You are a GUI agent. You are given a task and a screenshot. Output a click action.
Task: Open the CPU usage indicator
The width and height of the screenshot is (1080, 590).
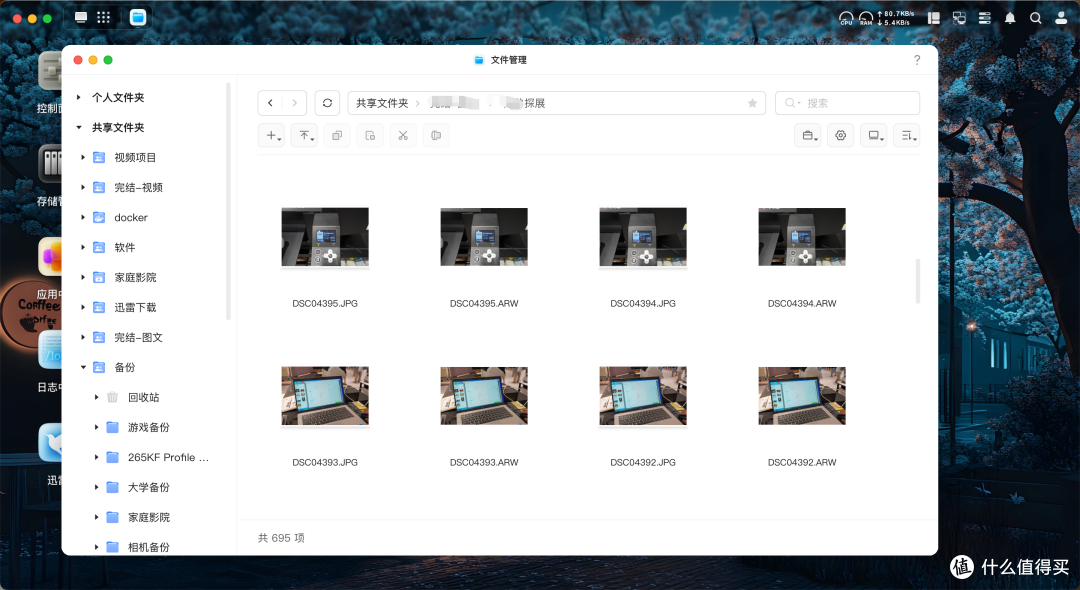click(x=846, y=19)
